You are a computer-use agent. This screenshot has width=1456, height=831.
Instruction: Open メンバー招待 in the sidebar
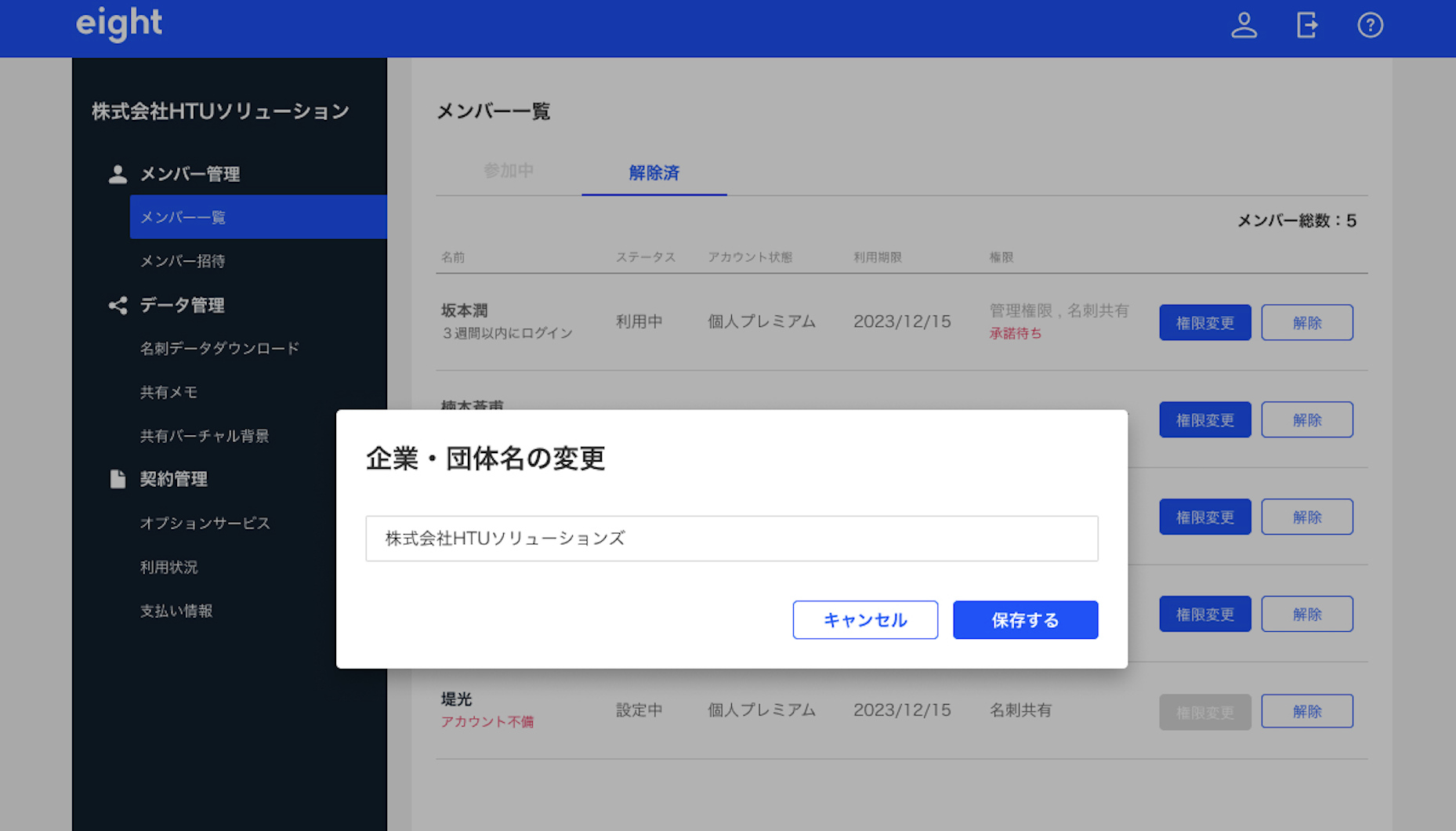pos(183,261)
